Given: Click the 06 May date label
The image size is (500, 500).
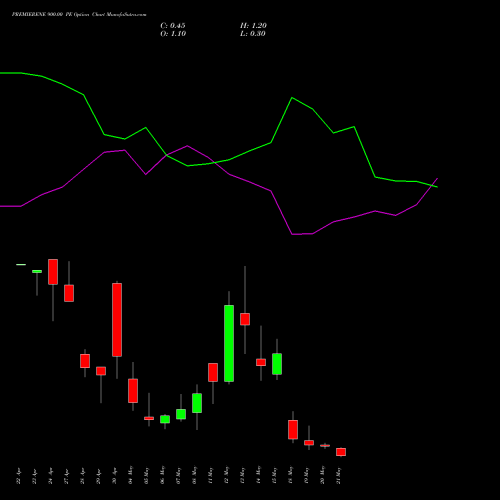Looking at the screenshot, I should click(163, 476).
